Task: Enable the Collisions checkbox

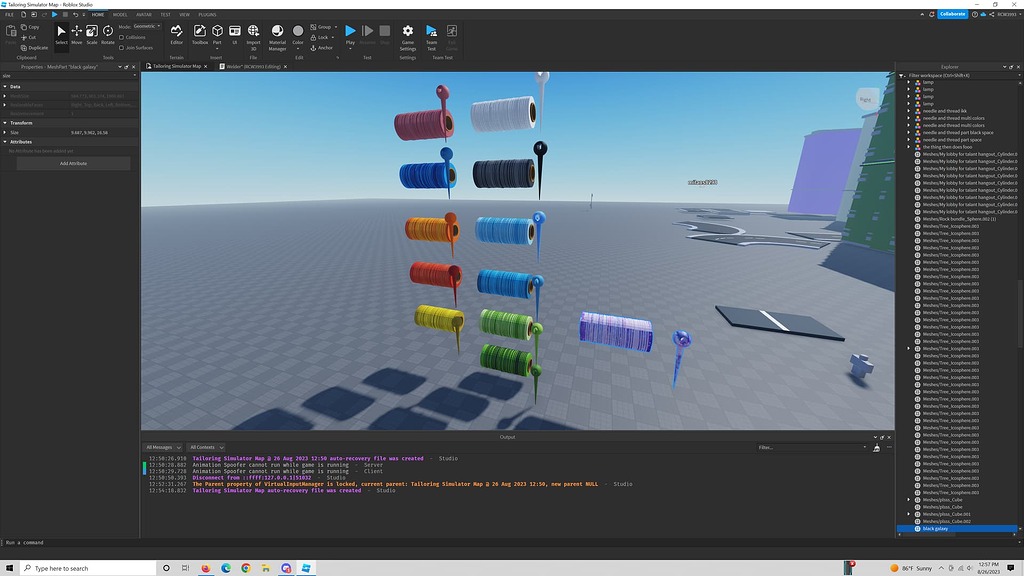Action: pyautogui.click(x=122, y=37)
